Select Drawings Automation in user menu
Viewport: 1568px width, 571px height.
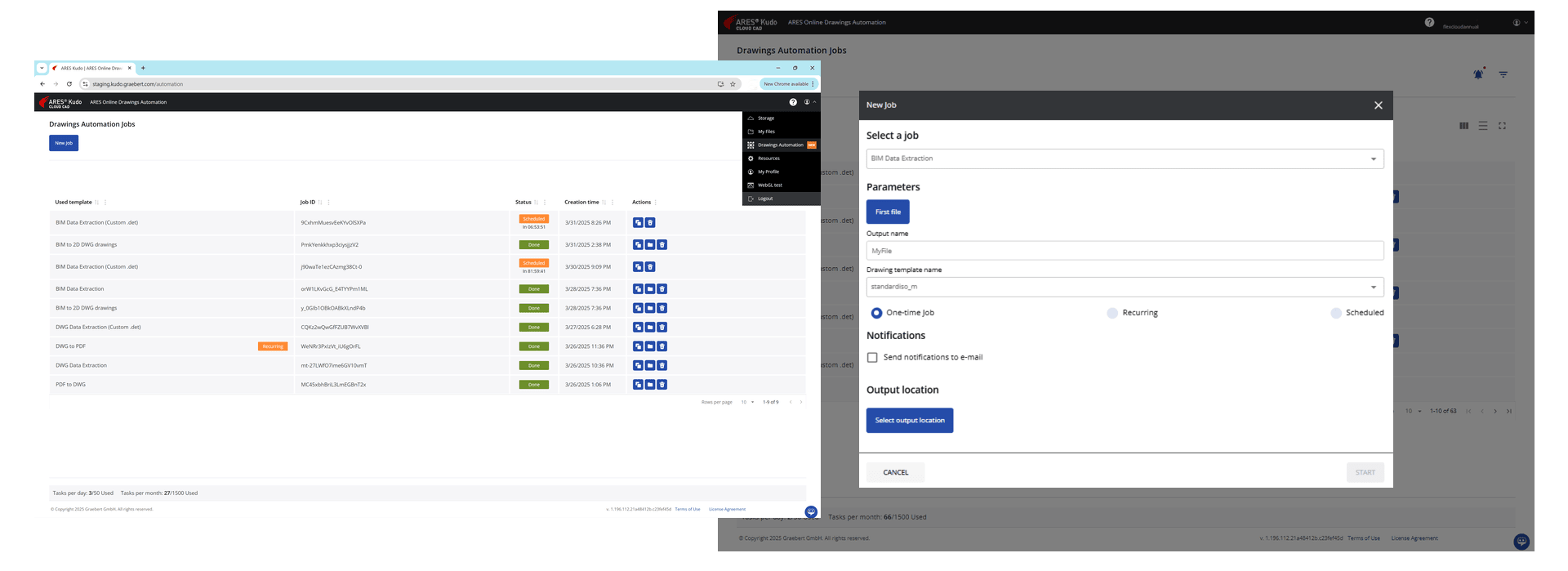781,145
